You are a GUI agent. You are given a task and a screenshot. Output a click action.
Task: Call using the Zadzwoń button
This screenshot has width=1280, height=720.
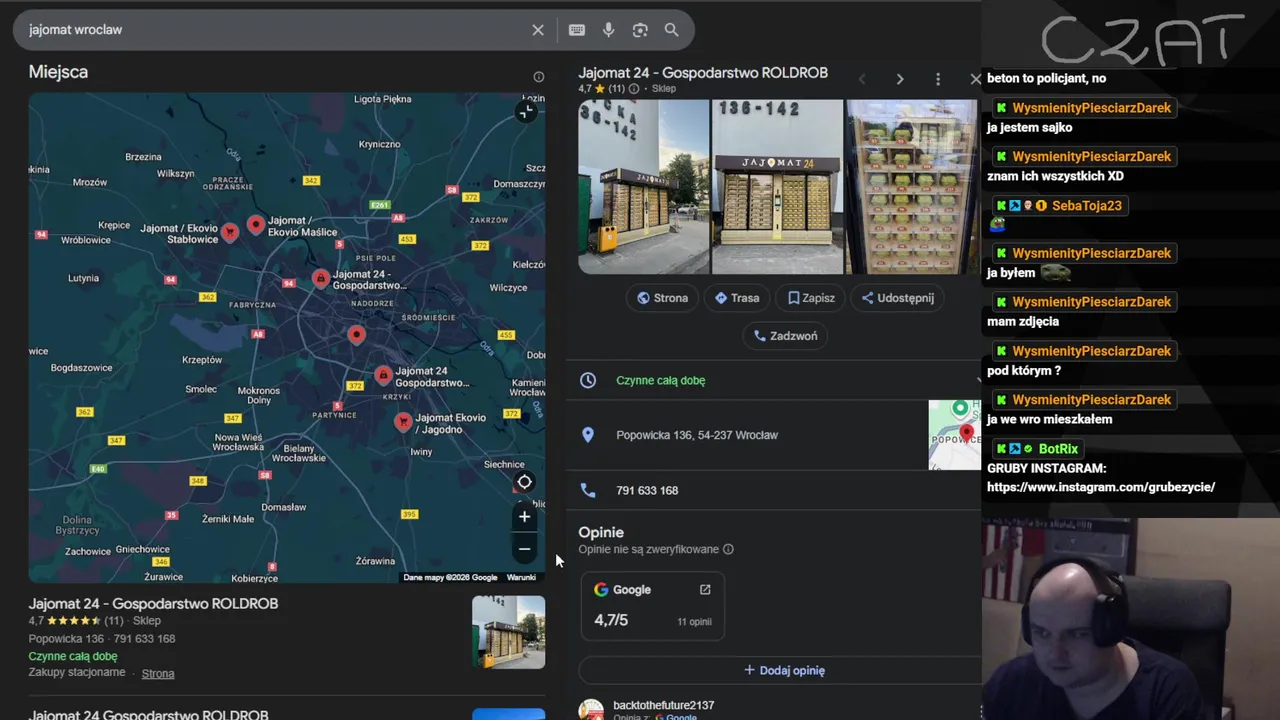coord(785,336)
